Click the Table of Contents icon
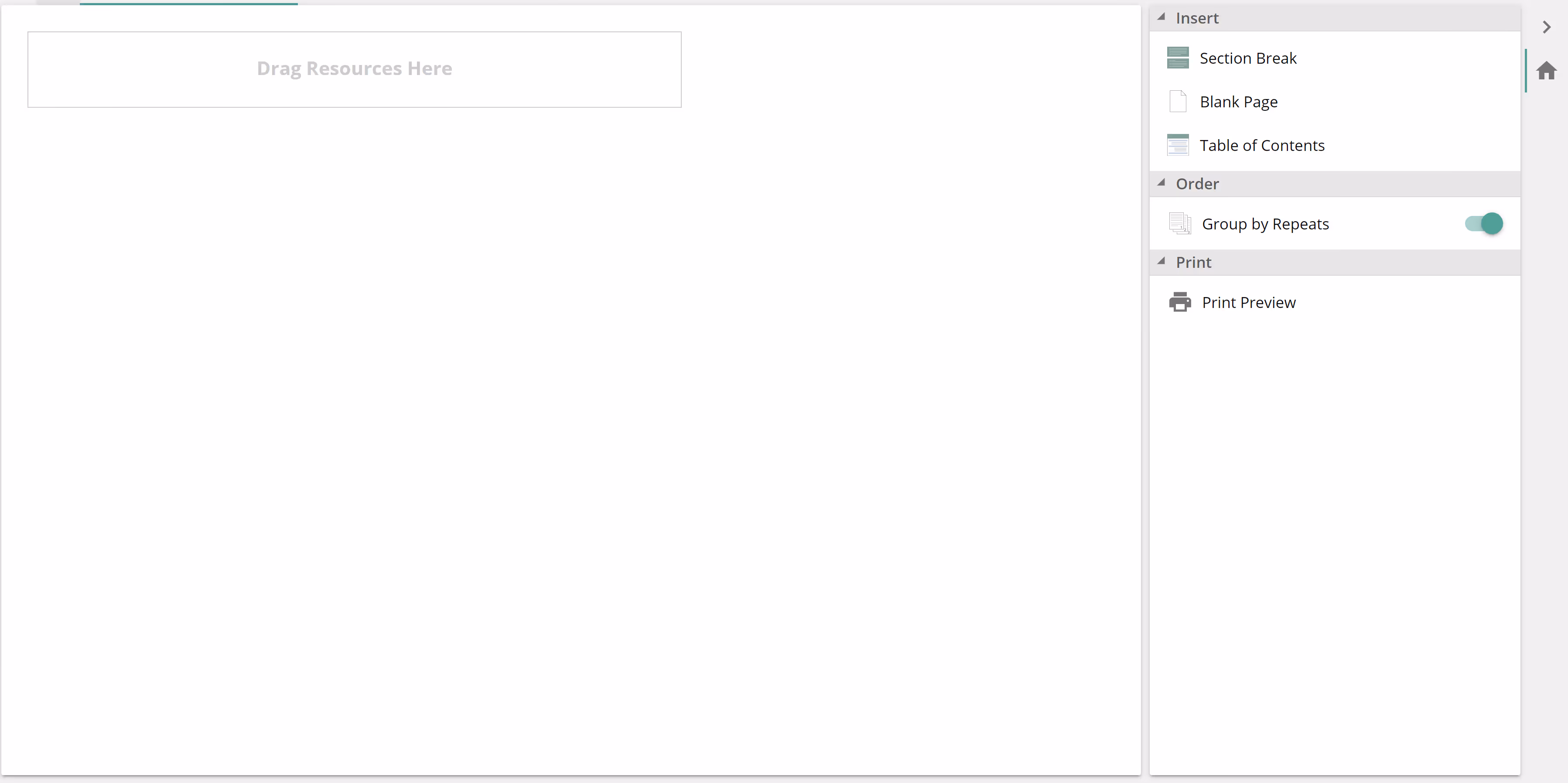 click(x=1177, y=145)
